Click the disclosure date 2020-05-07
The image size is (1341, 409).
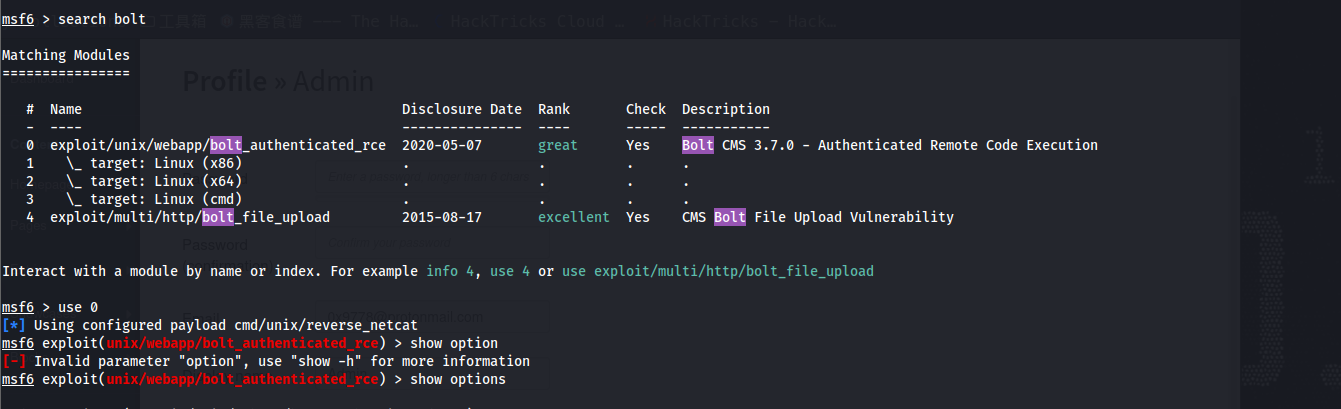(442, 146)
